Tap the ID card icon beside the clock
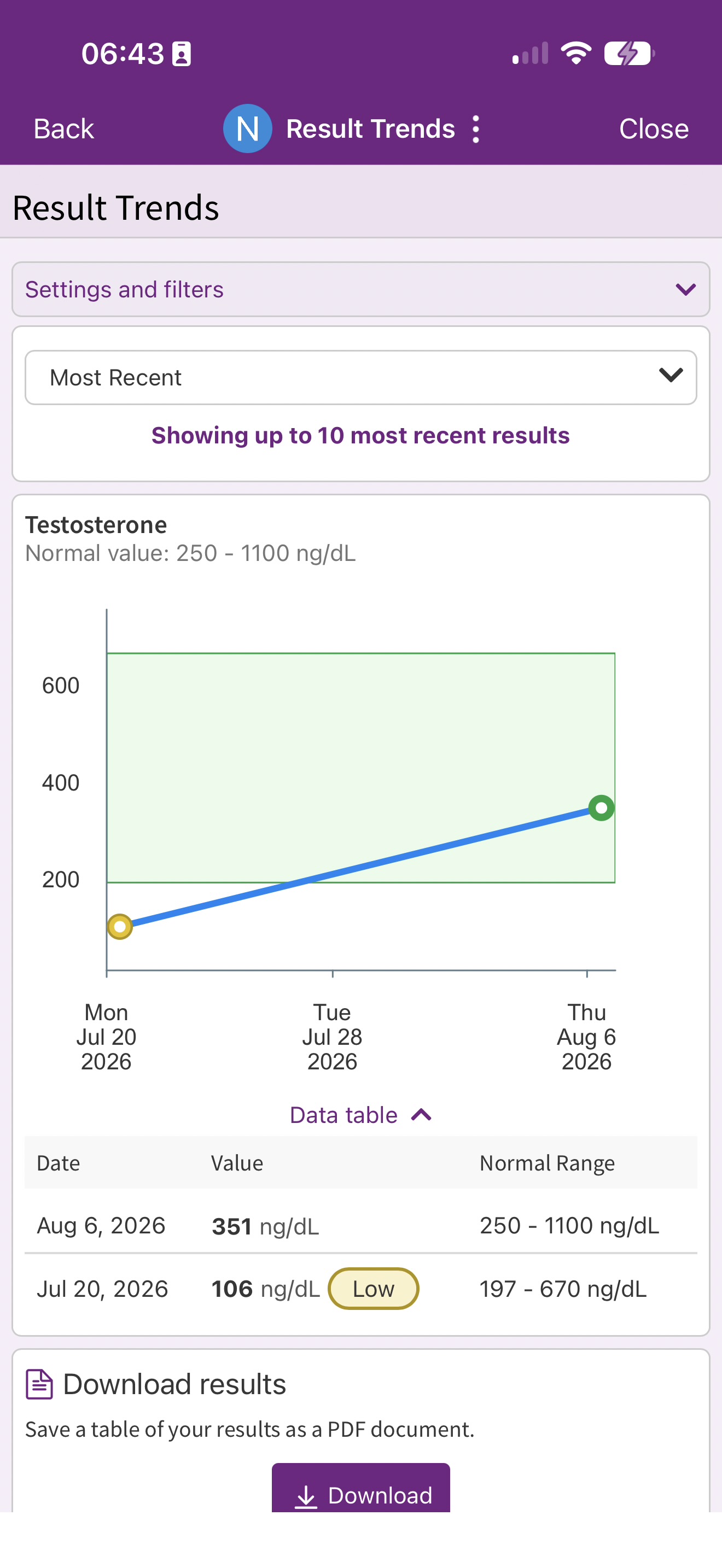 point(182,54)
